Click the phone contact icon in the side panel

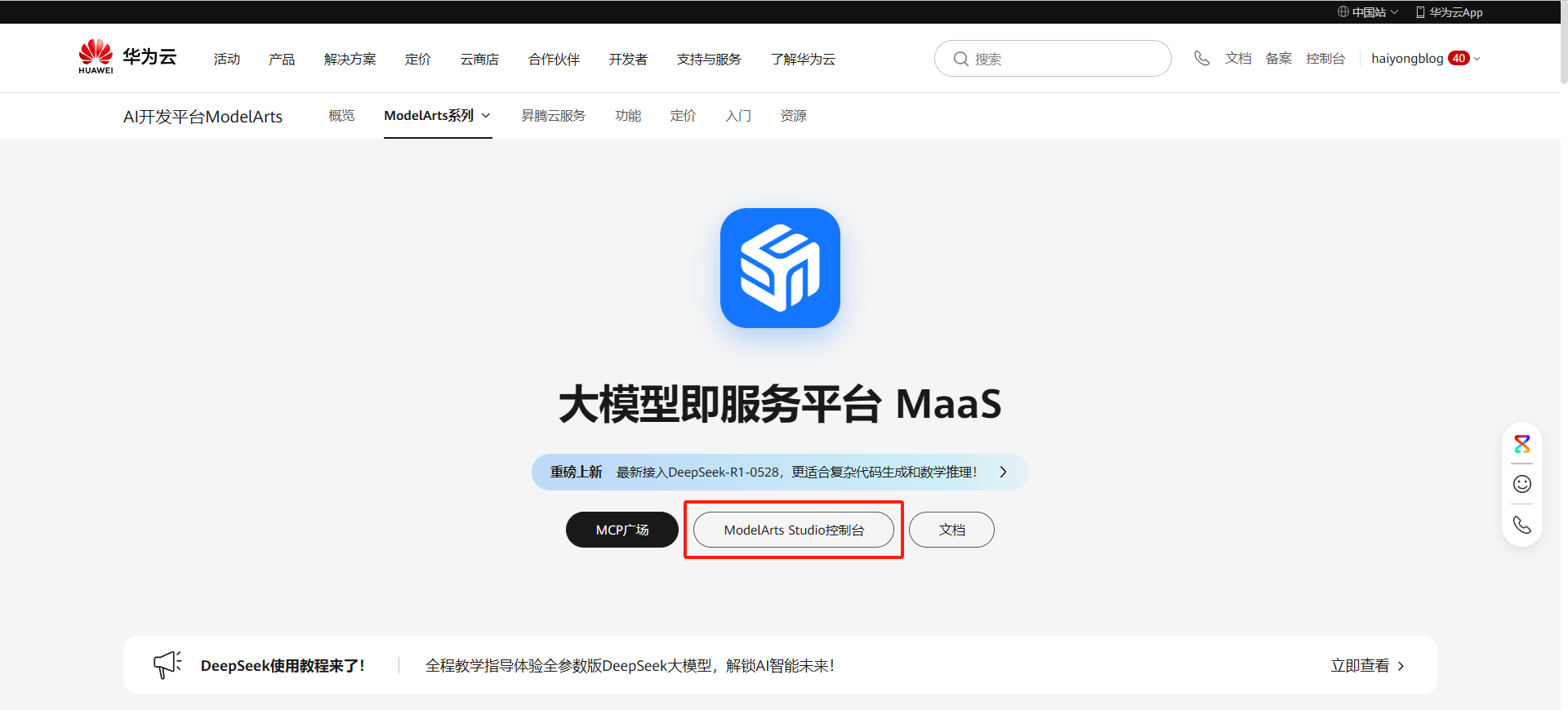pyautogui.click(x=1522, y=524)
